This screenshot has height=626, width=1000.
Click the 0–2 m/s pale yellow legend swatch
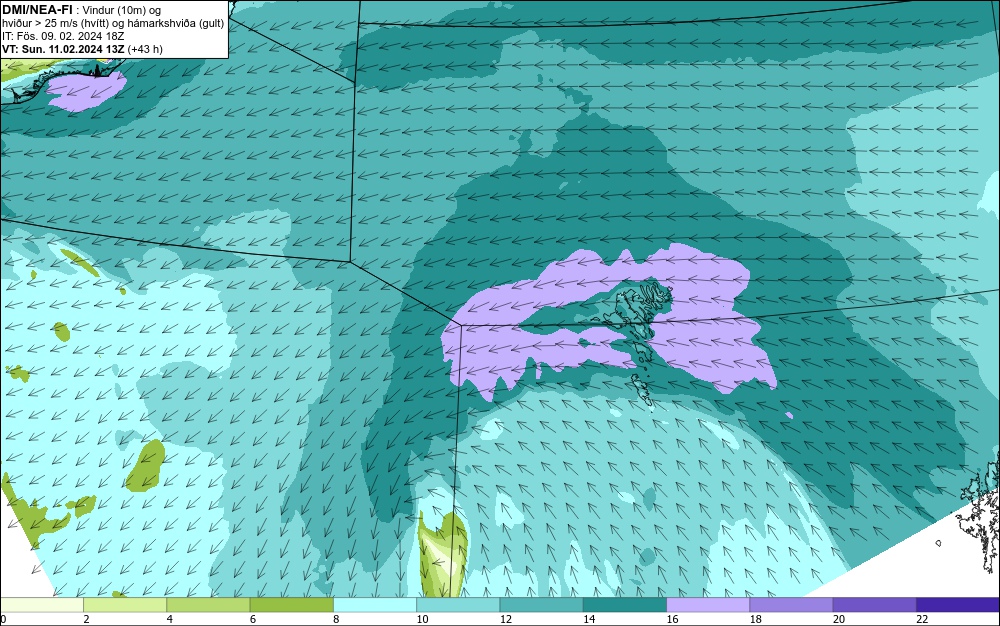41,604
